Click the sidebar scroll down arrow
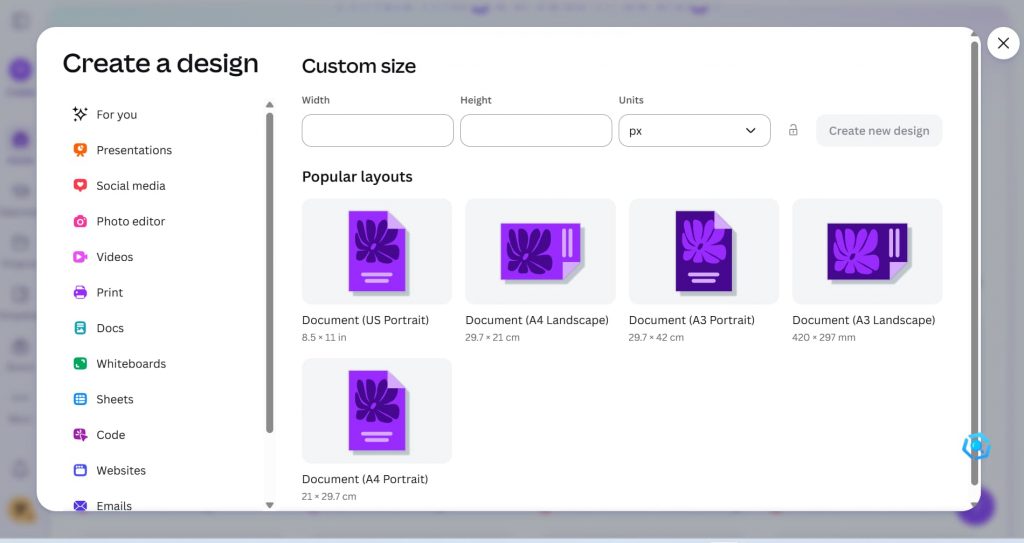The width and height of the screenshot is (1024, 543). 270,505
